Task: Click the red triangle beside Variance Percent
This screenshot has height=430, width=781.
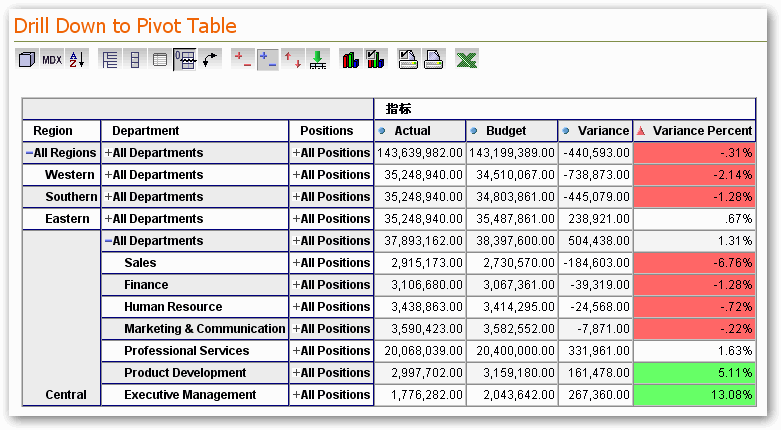Action: [x=642, y=131]
